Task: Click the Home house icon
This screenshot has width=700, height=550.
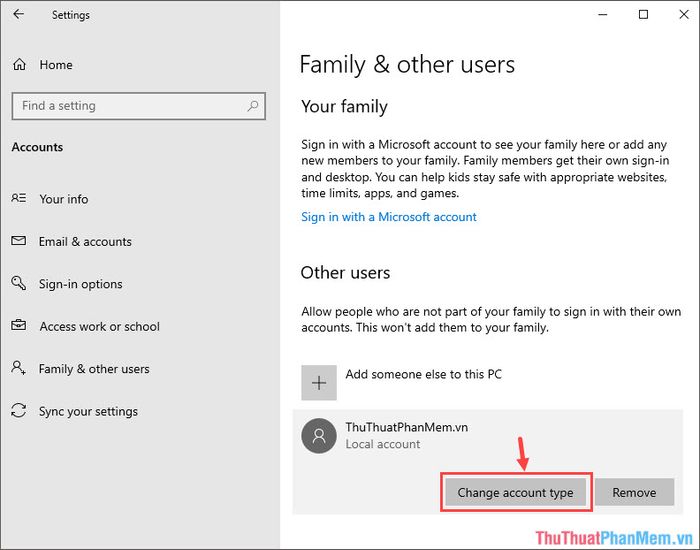Action: (x=19, y=65)
